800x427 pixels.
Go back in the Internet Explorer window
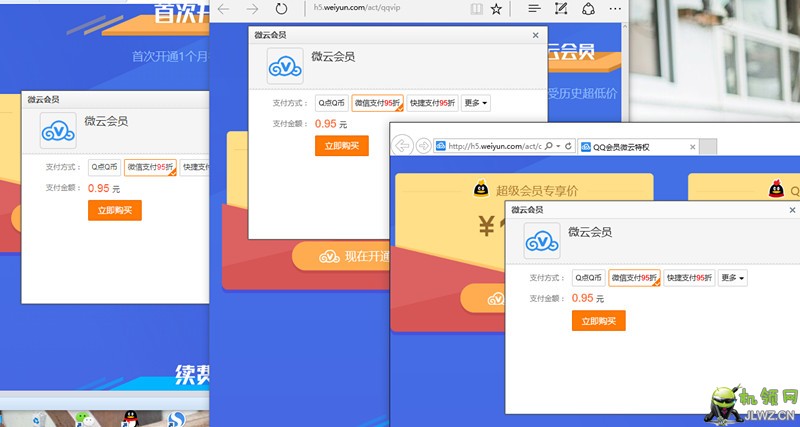403,146
